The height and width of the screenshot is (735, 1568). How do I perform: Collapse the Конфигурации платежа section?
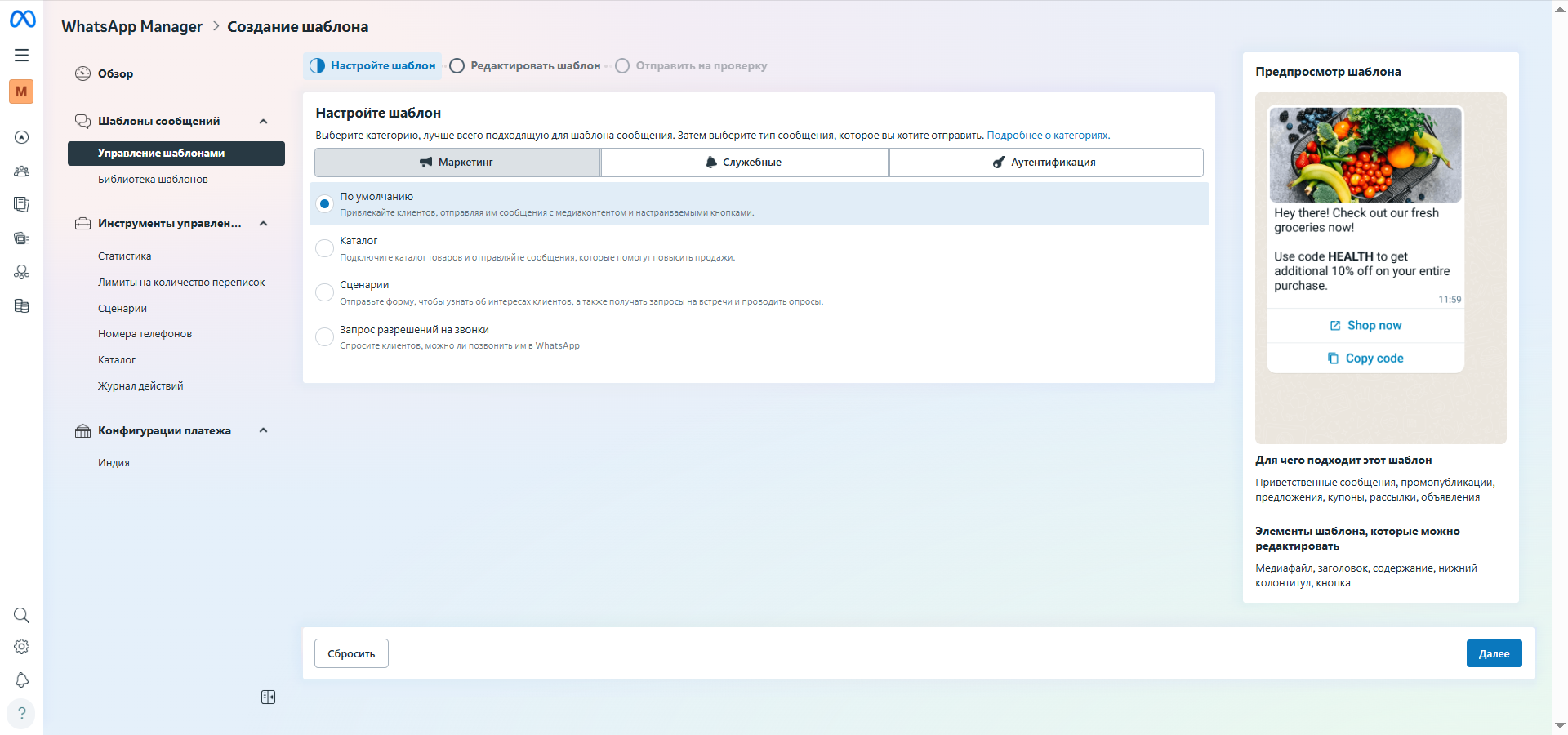pyautogui.click(x=263, y=430)
